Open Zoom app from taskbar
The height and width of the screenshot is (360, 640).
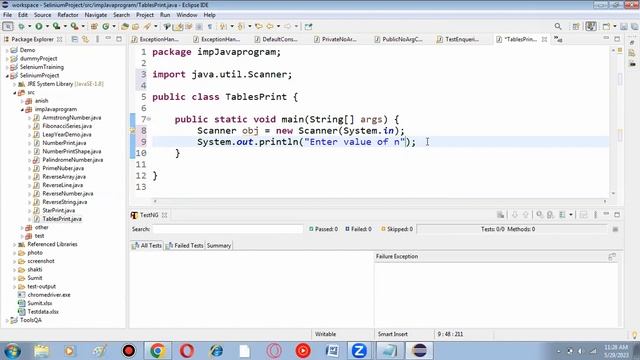tap(359, 351)
